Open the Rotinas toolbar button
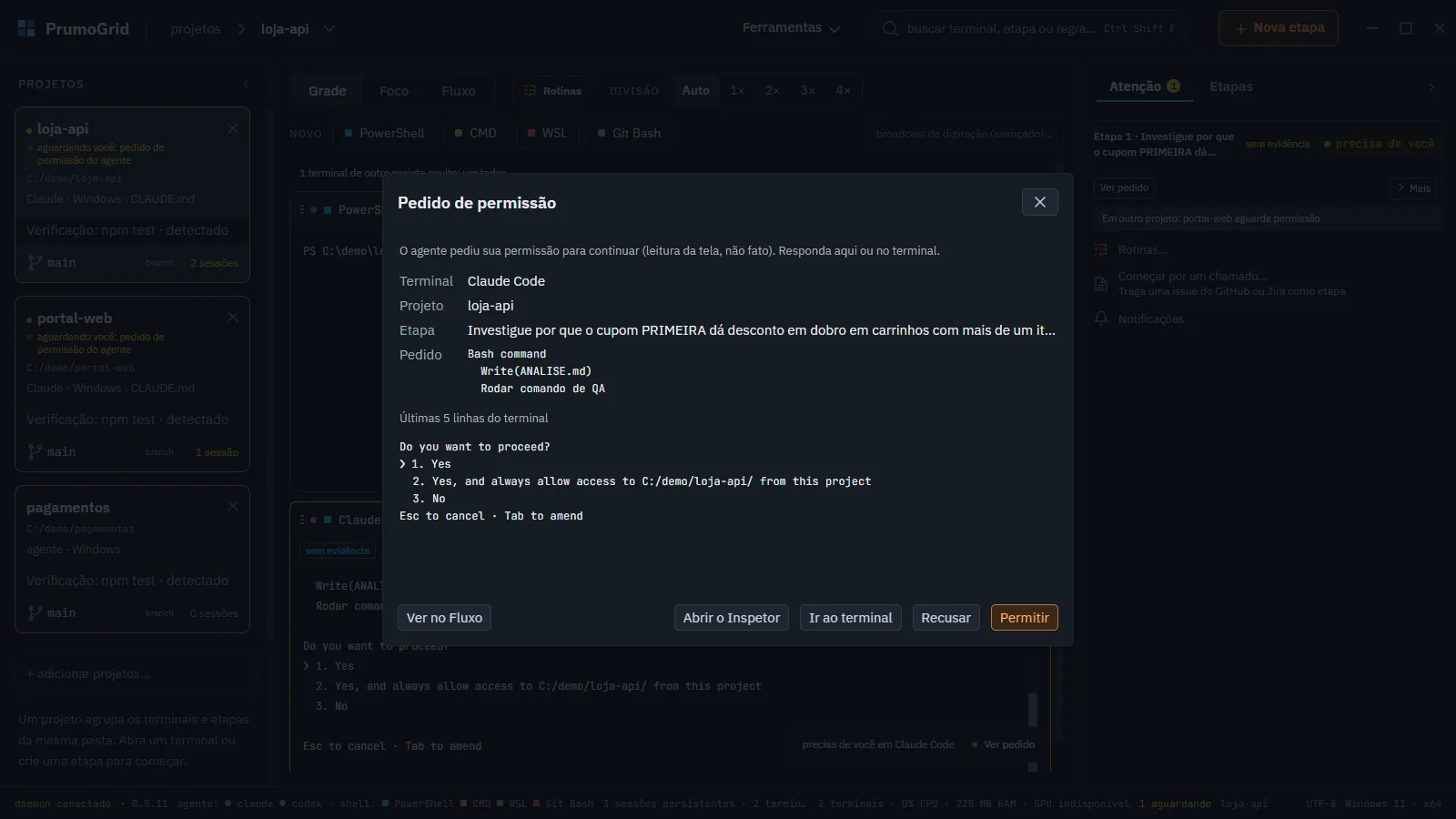The image size is (1456, 819). point(552,91)
